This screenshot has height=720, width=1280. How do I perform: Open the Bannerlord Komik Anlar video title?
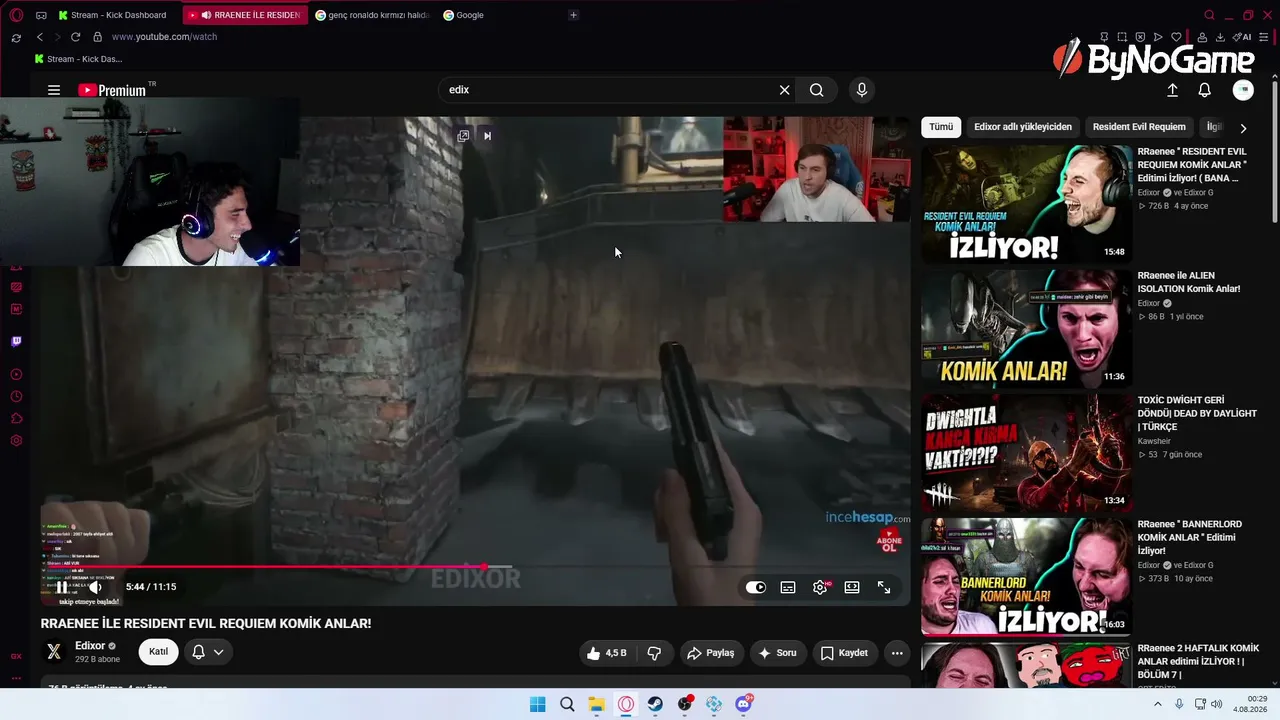(1190, 537)
